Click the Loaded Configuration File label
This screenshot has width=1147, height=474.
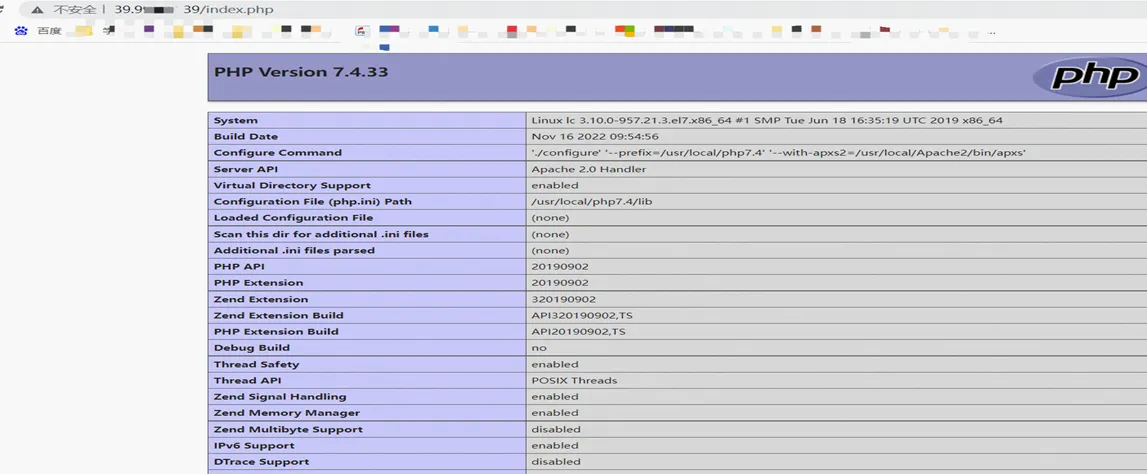click(293, 218)
